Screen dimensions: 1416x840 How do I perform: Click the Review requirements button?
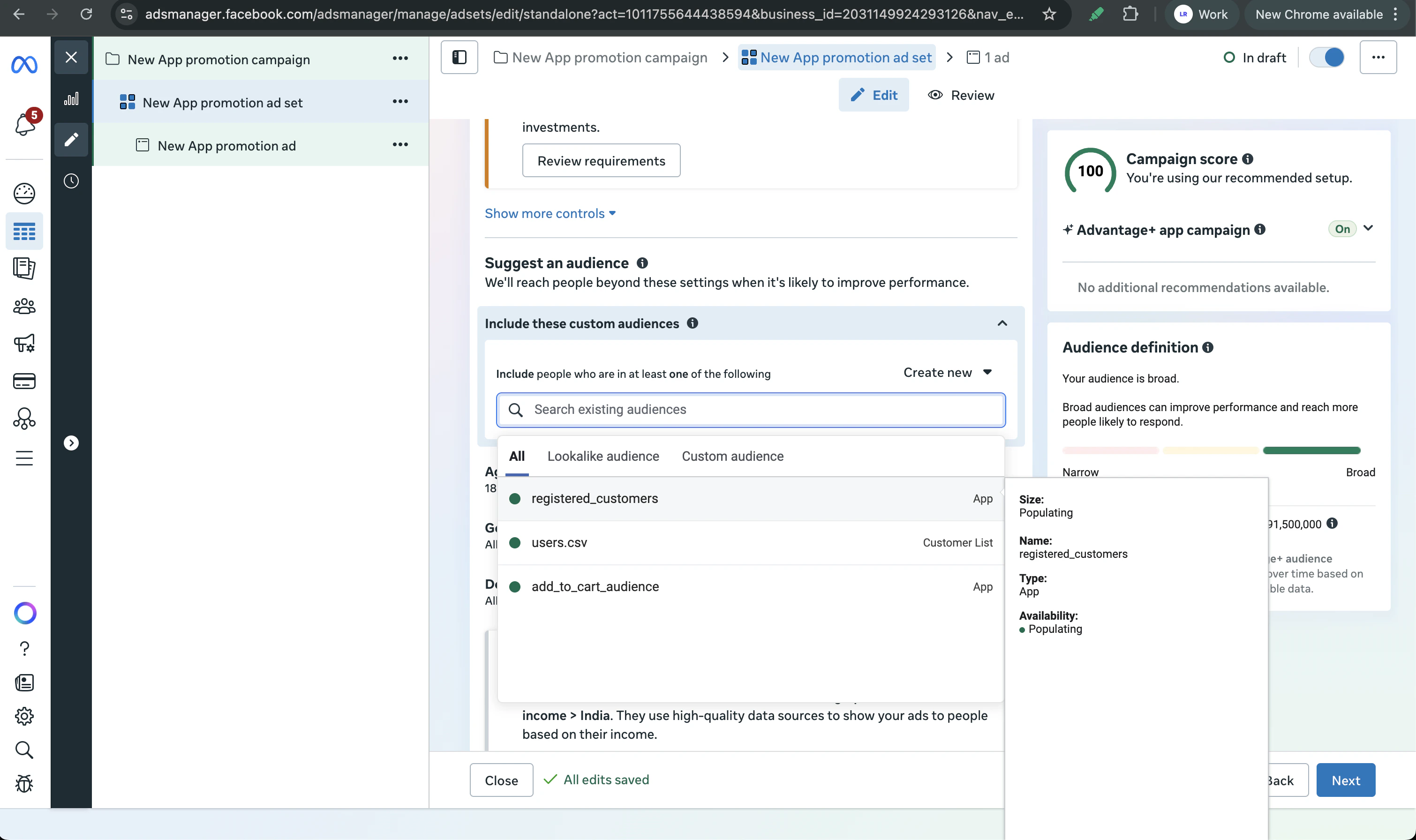coord(601,161)
